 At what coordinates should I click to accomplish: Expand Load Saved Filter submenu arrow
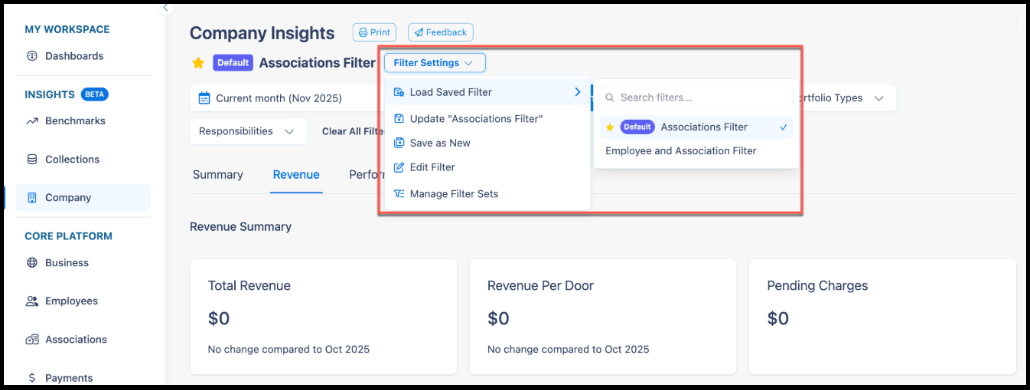pyautogui.click(x=577, y=92)
